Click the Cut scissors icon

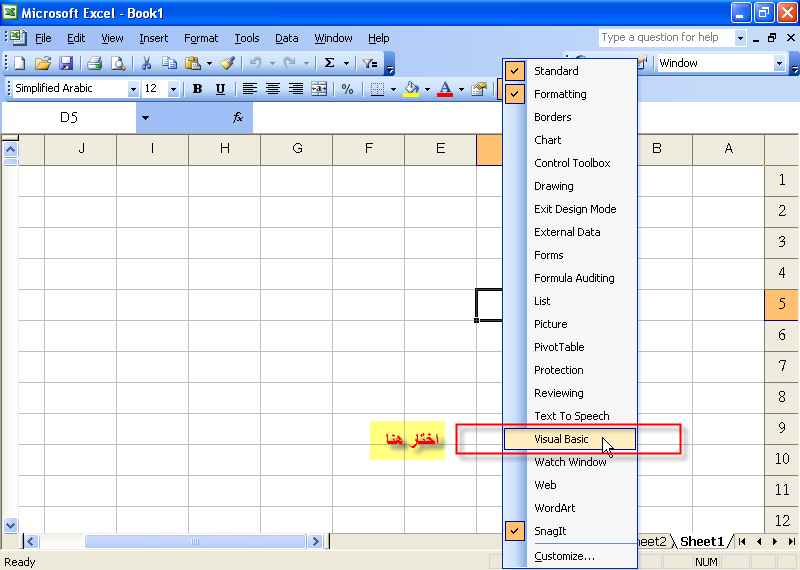click(x=146, y=63)
